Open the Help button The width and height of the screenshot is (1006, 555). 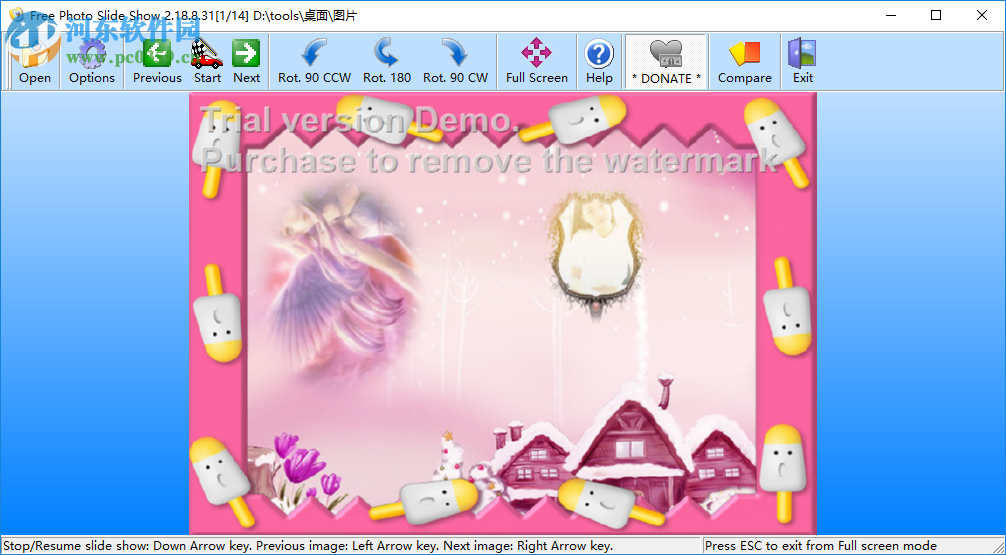[x=599, y=62]
